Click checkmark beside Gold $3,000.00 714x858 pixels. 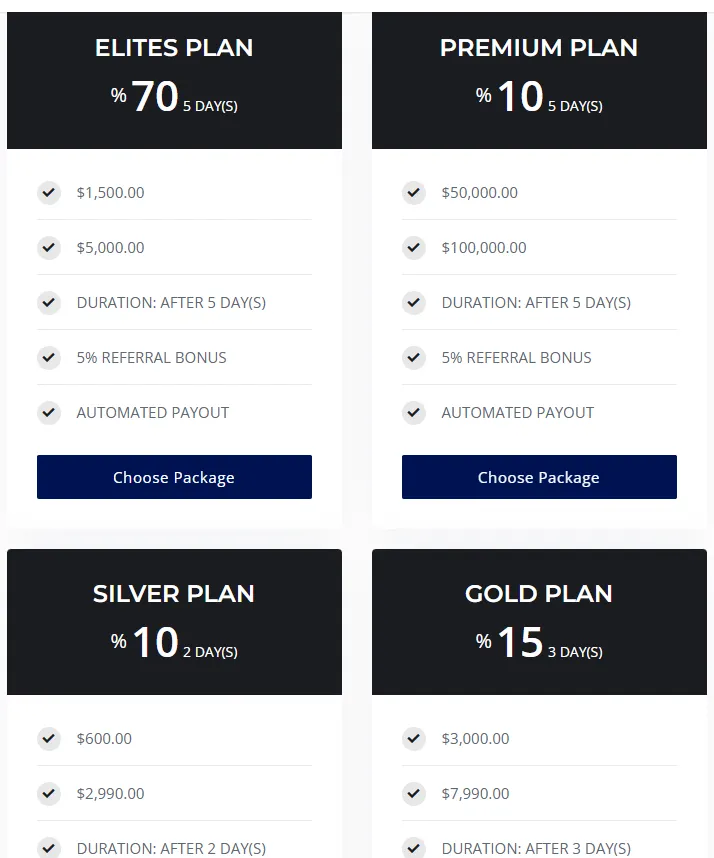point(414,738)
